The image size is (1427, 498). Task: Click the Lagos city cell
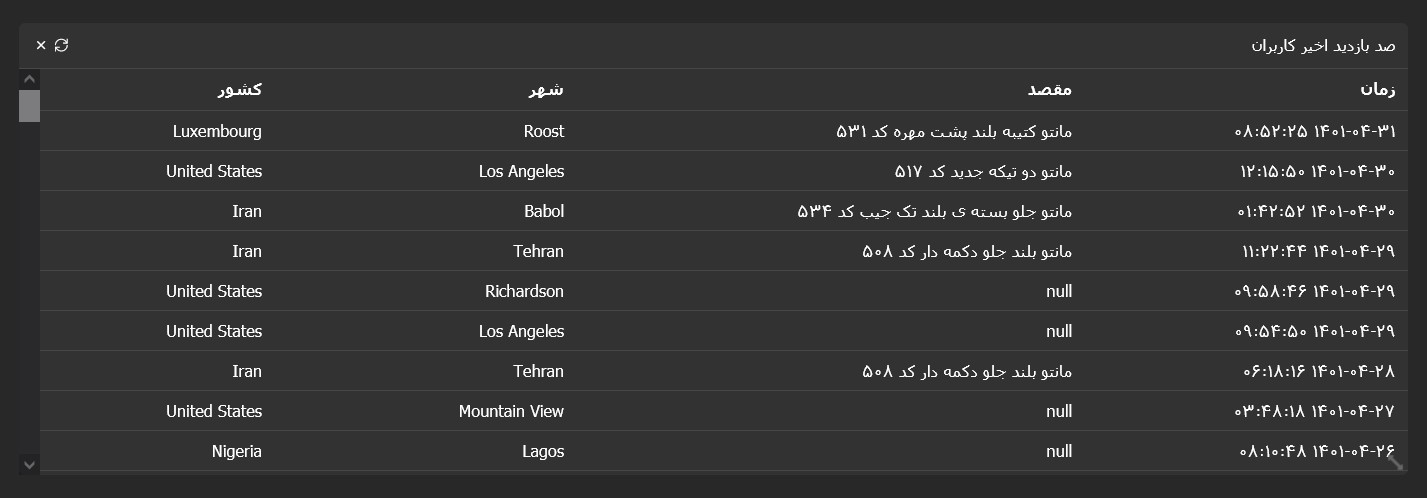click(543, 451)
